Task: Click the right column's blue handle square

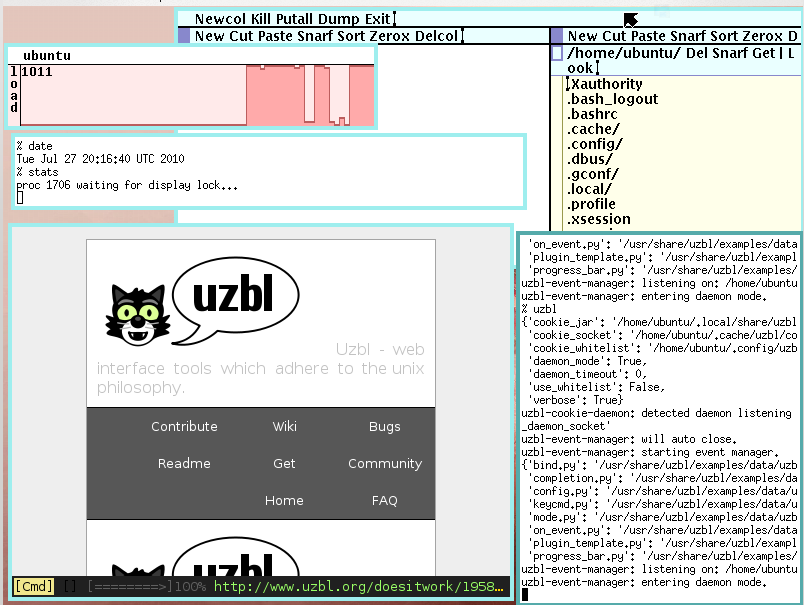Action: [x=557, y=36]
